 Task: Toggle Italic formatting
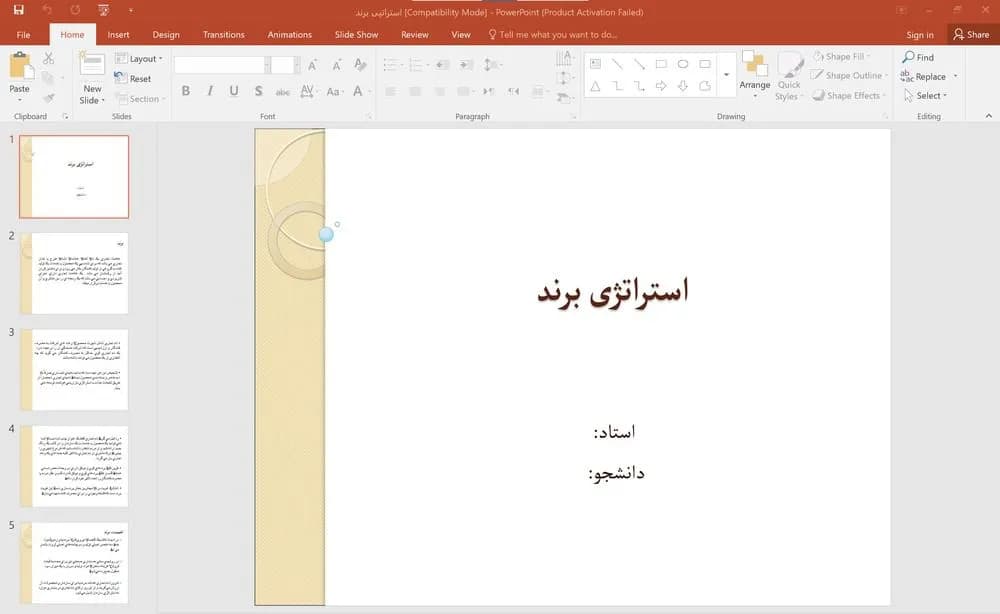[x=210, y=91]
